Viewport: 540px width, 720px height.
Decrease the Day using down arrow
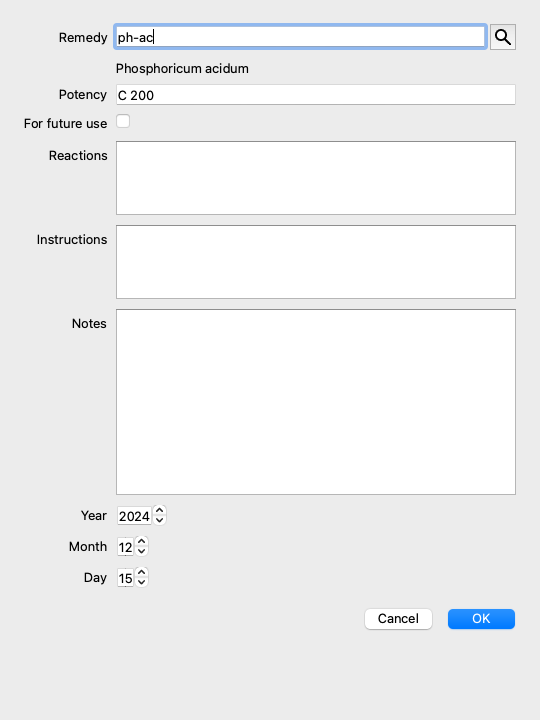[x=141, y=582]
